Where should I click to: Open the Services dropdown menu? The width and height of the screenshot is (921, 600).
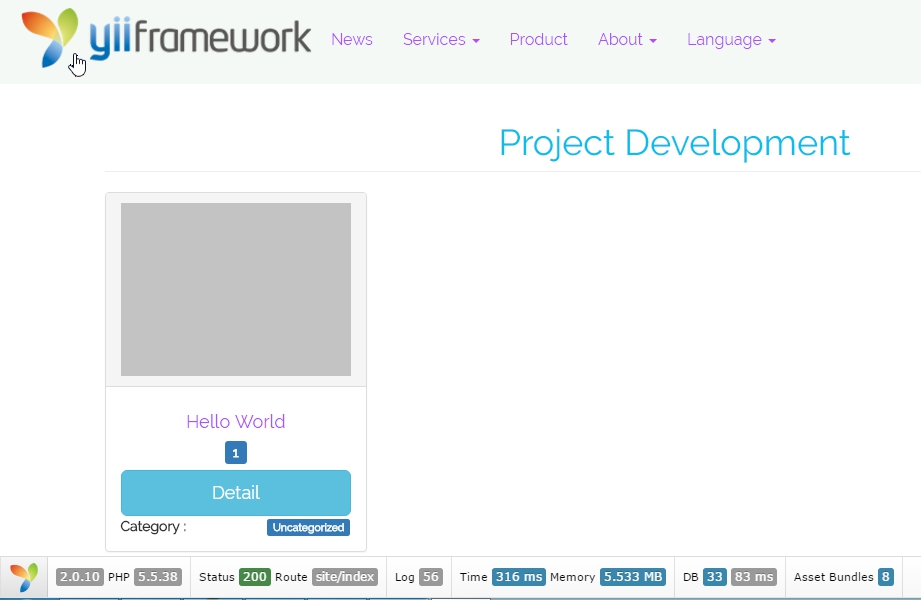click(441, 40)
